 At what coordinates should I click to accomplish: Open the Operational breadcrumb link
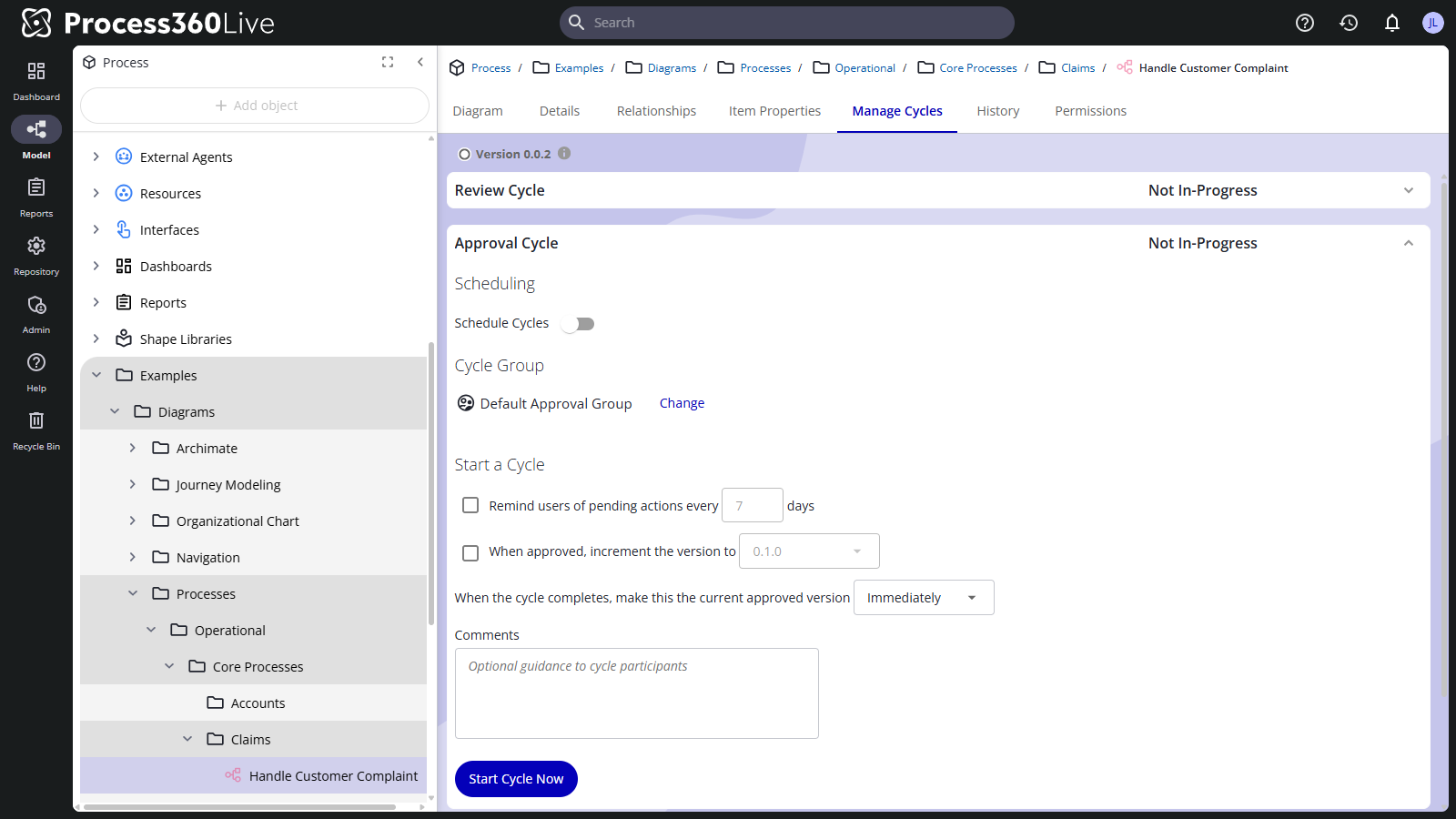pos(864,67)
